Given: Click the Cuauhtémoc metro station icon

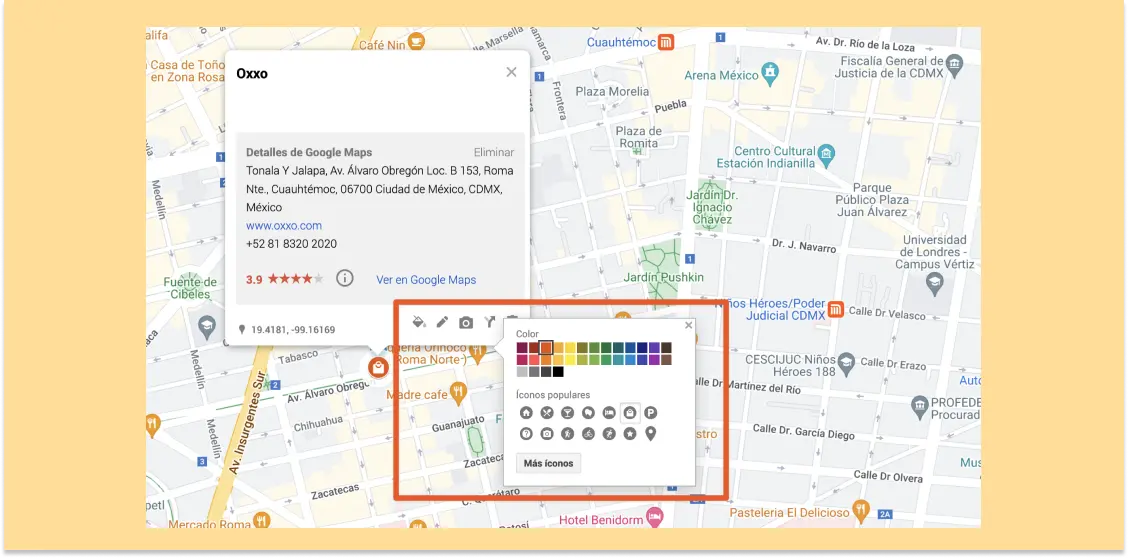Looking at the screenshot, I should (668, 42).
